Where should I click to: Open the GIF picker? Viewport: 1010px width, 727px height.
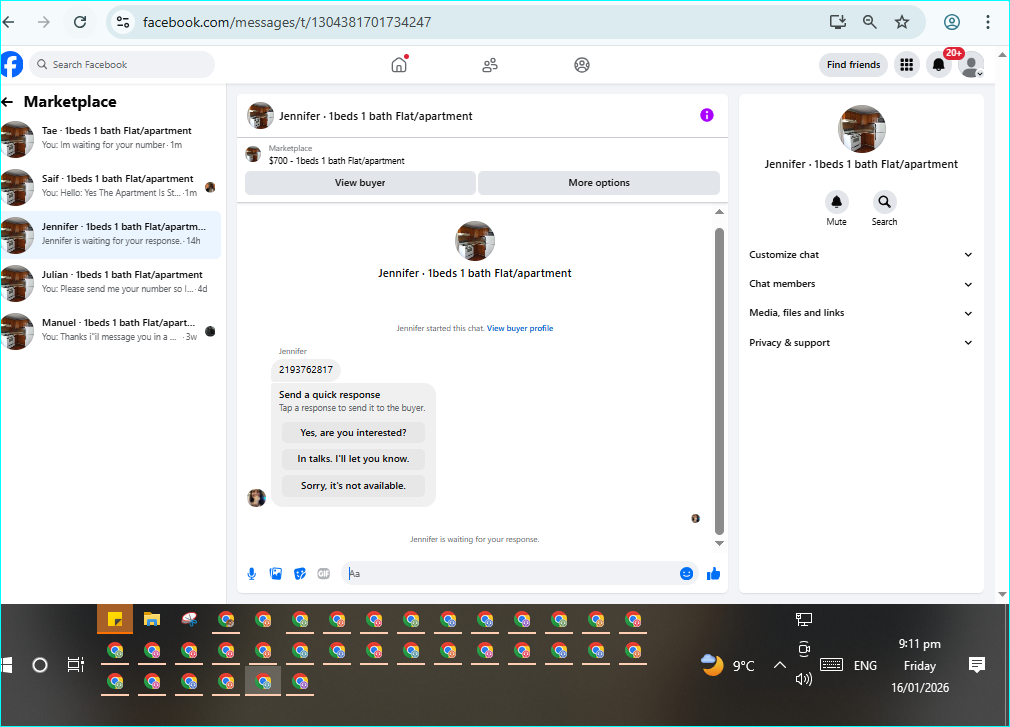323,574
